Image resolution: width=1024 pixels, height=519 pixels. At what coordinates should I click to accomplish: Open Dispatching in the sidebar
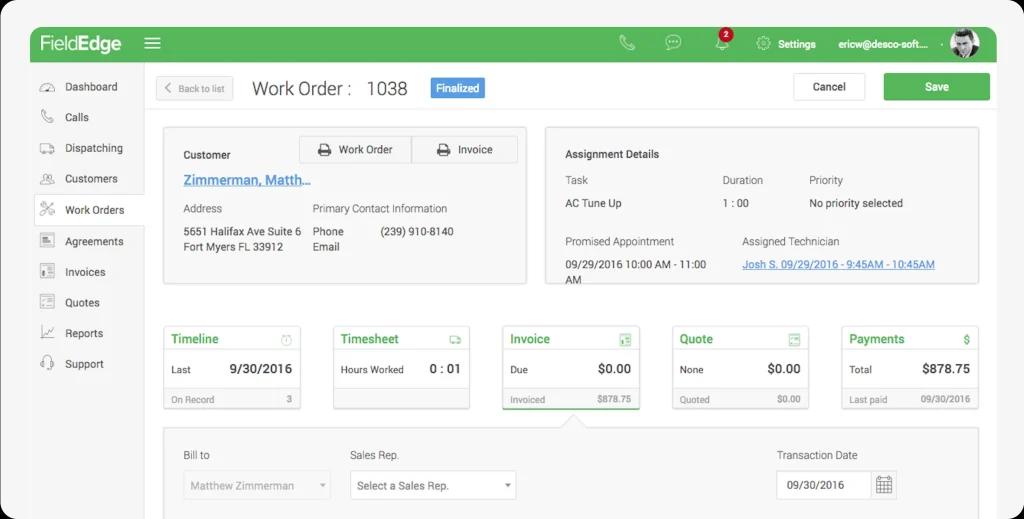click(93, 148)
